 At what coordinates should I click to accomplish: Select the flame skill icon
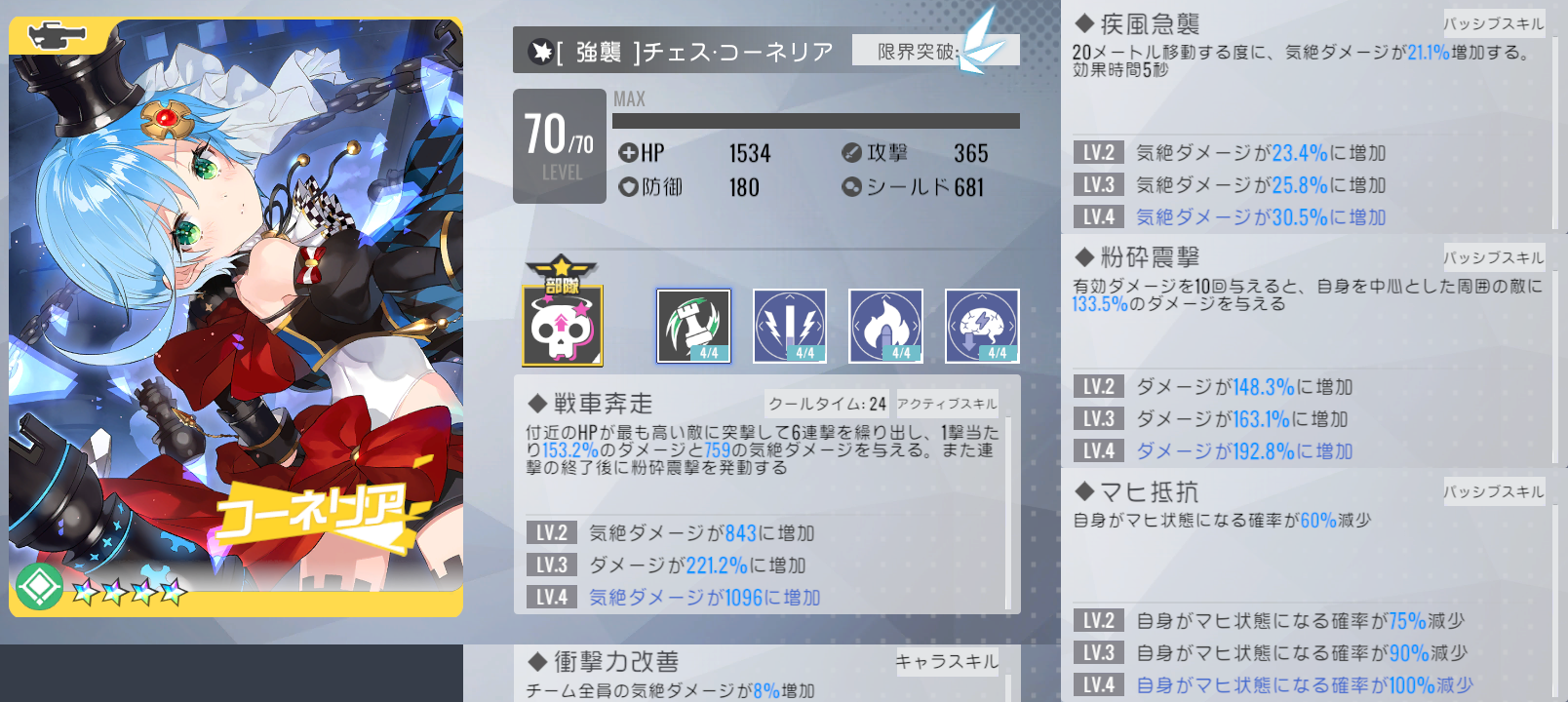click(x=885, y=326)
